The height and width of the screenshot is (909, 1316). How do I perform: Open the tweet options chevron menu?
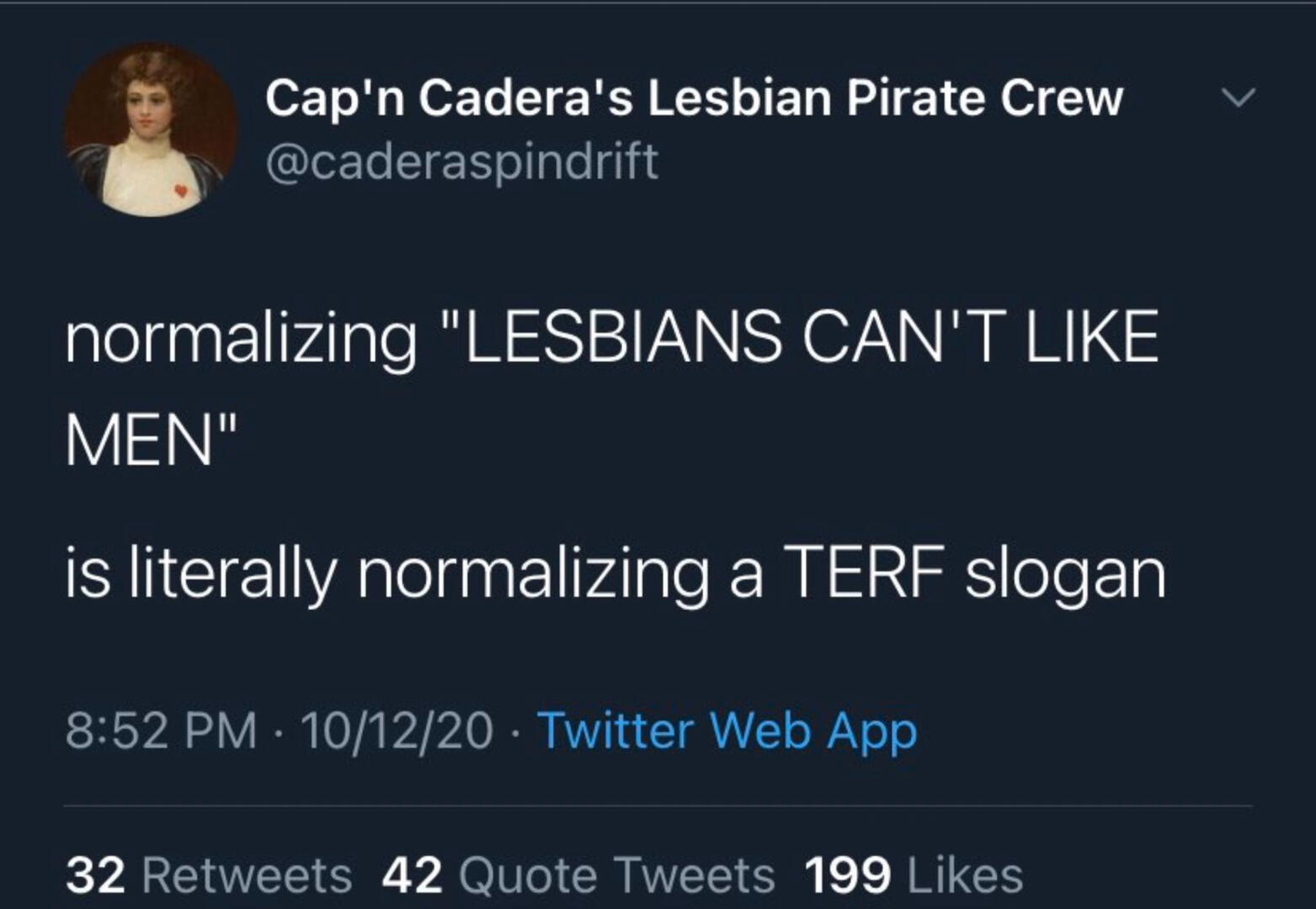click(x=1239, y=98)
